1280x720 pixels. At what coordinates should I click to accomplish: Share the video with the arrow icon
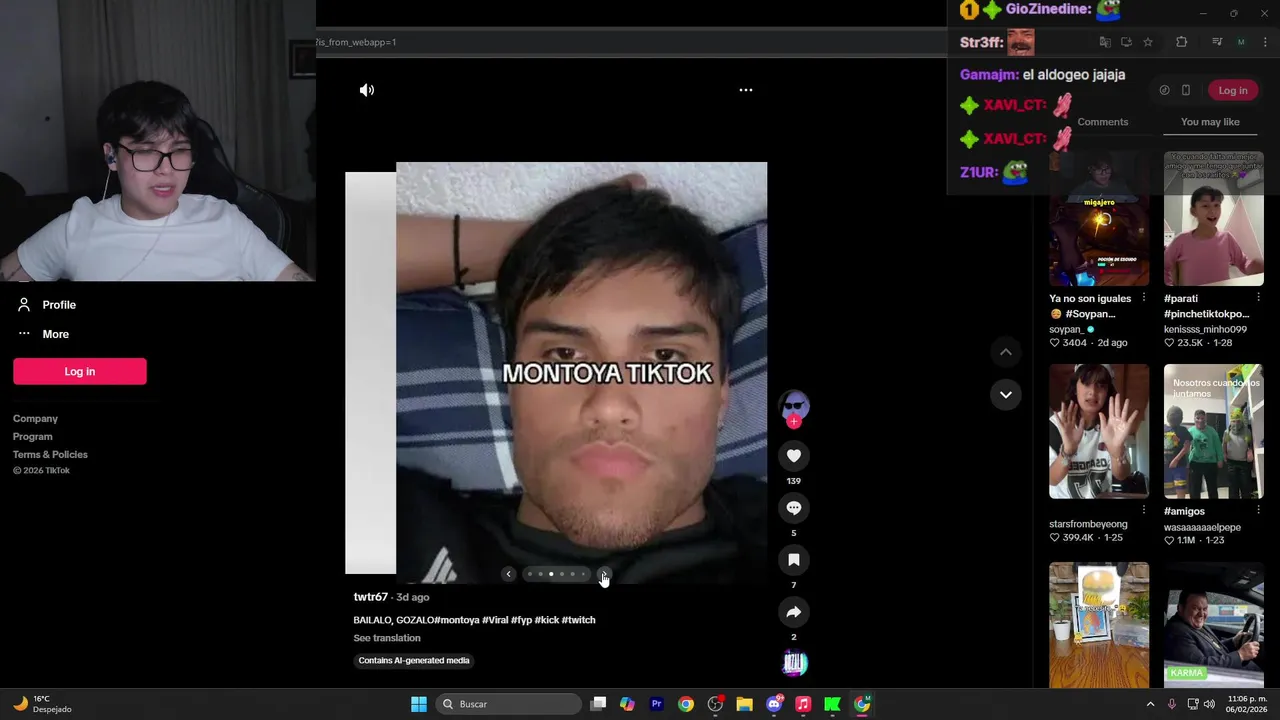[x=794, y=612]
